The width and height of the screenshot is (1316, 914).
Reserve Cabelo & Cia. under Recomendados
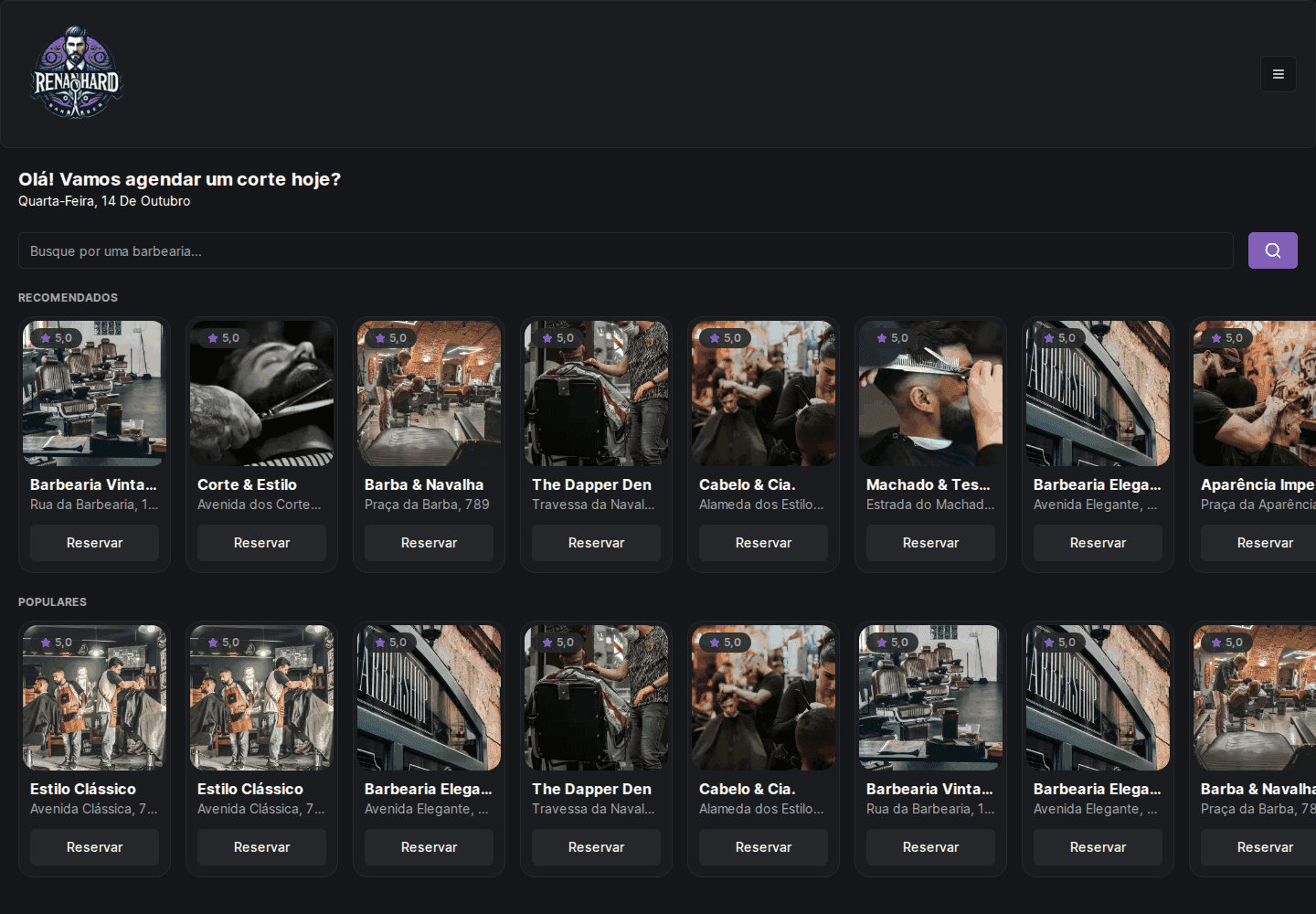pos(763,543)
